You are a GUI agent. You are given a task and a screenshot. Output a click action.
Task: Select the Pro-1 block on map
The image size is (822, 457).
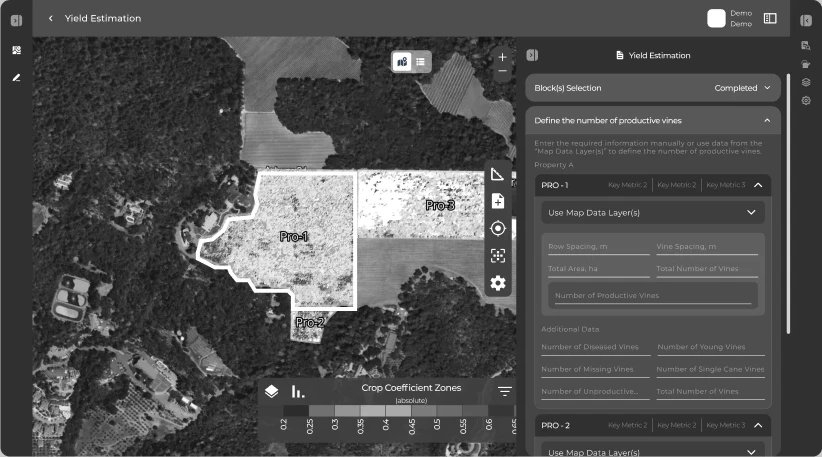point(294,236)
